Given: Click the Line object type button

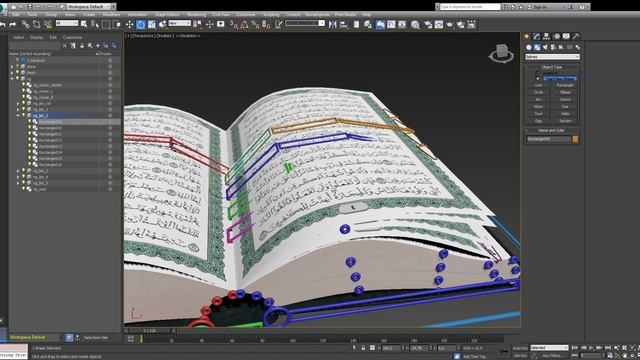Looking at the screenshot, I should (x=538, y=85).
